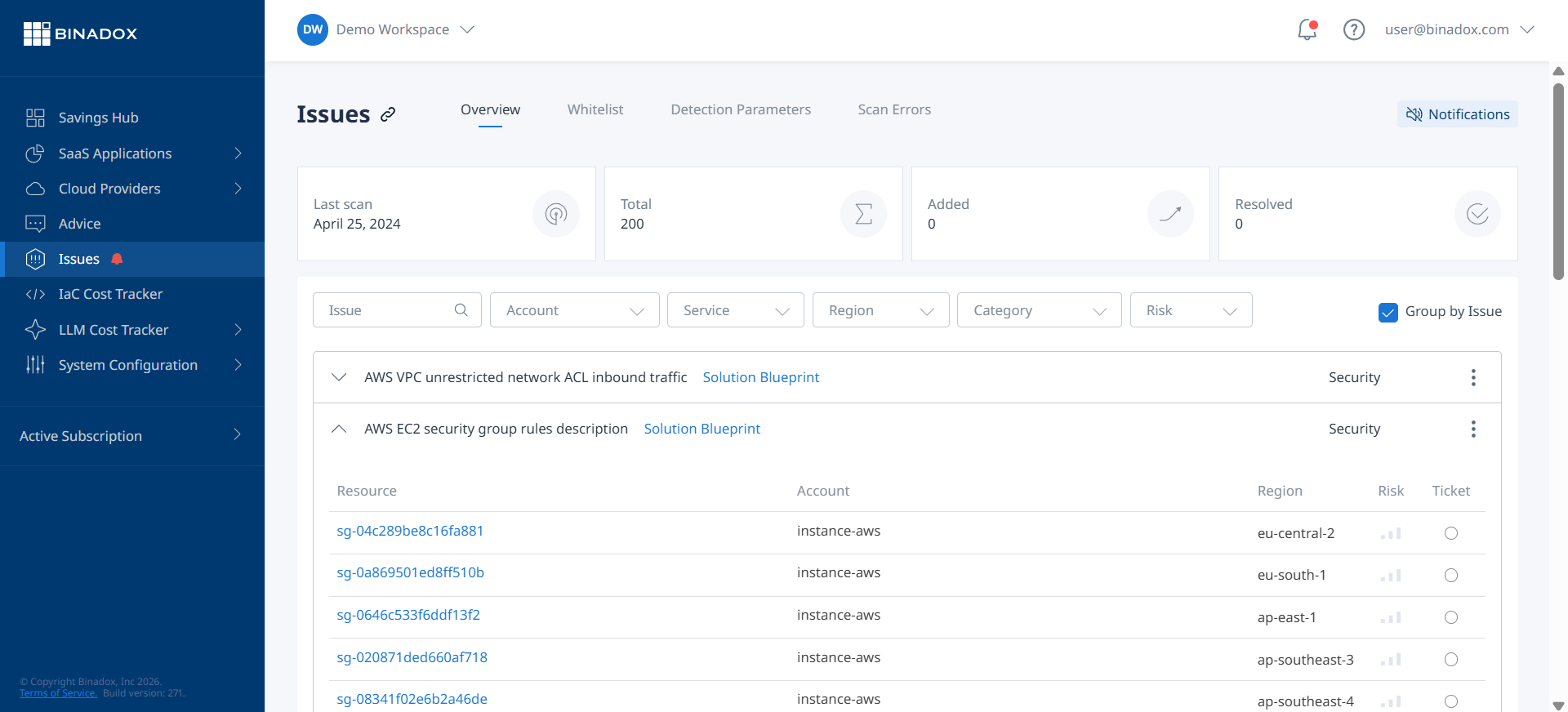Screen dimensions: 1568x712
Task: Click the Issue search input field
Action: click(397, 310)
